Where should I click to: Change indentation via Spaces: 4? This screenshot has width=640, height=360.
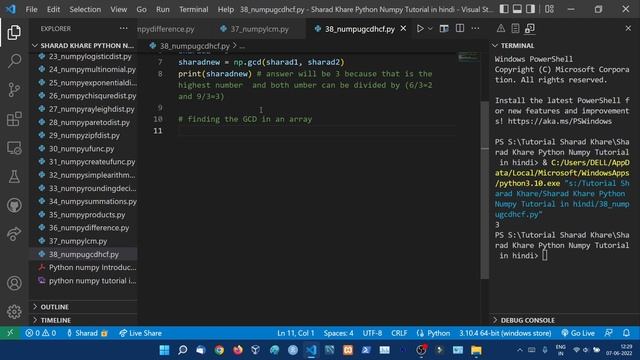coord(338,333)
